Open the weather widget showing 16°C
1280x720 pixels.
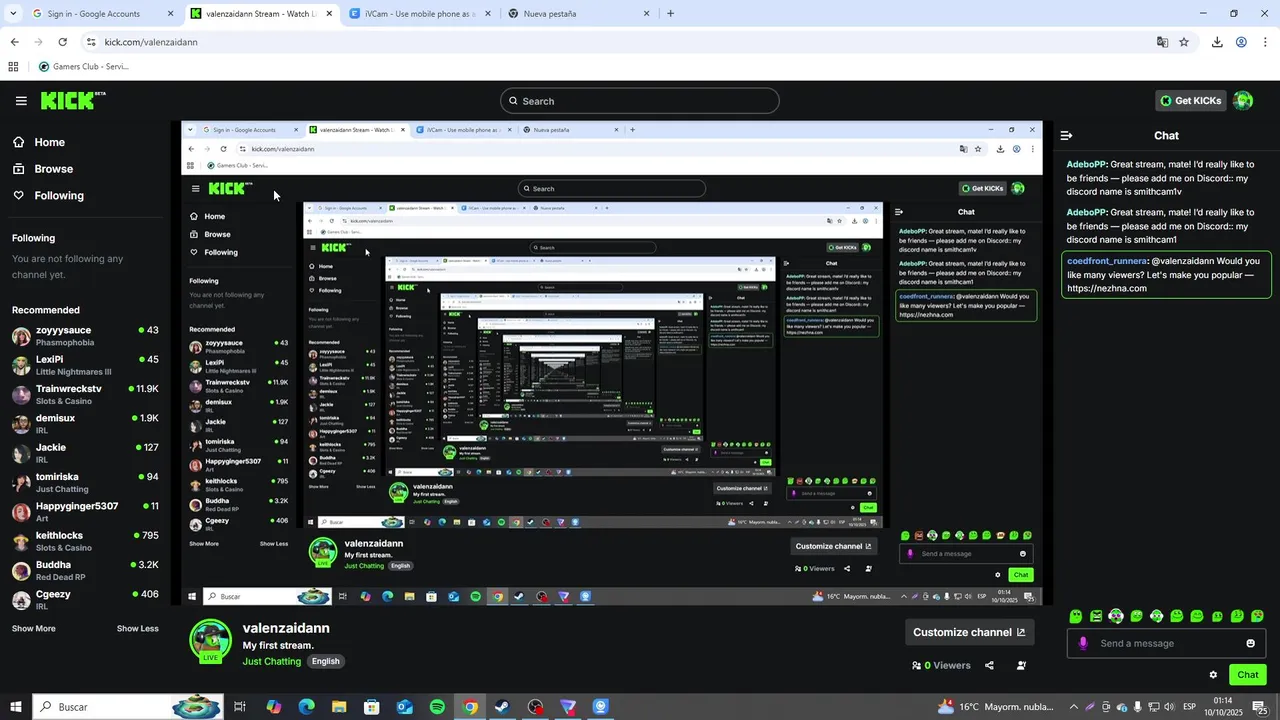pyautogui.click(x=996, y=707)
